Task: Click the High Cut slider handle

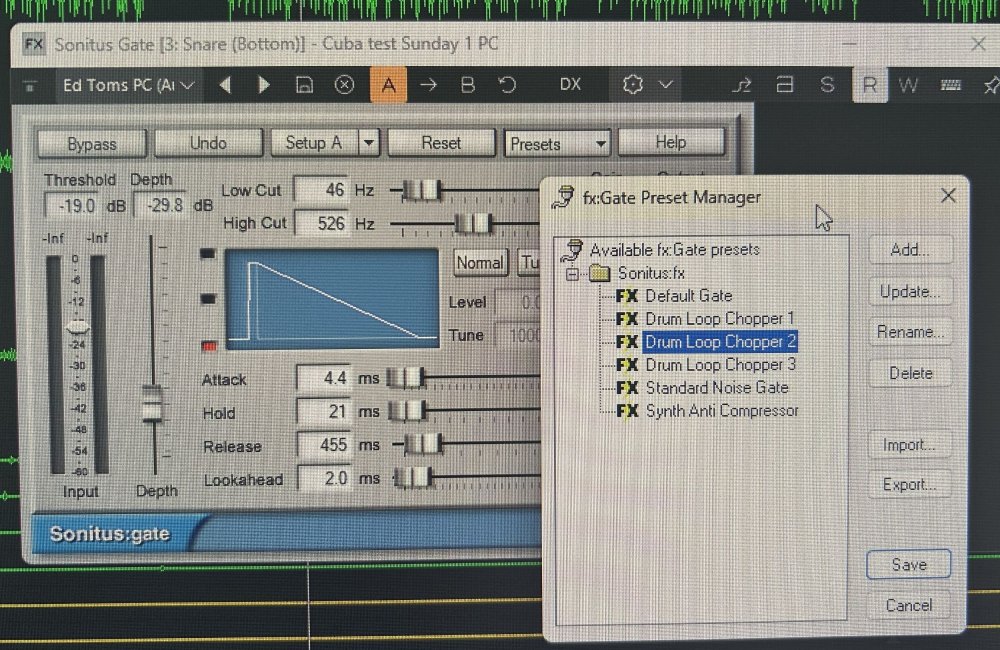Action: point(473,223)
